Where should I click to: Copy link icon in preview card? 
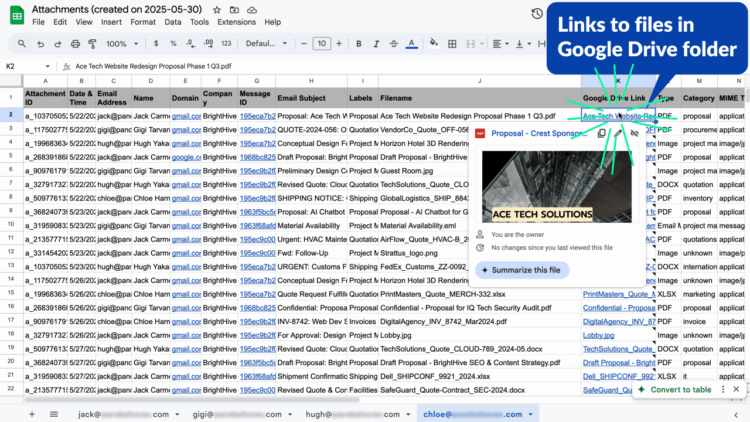(602, 133)
